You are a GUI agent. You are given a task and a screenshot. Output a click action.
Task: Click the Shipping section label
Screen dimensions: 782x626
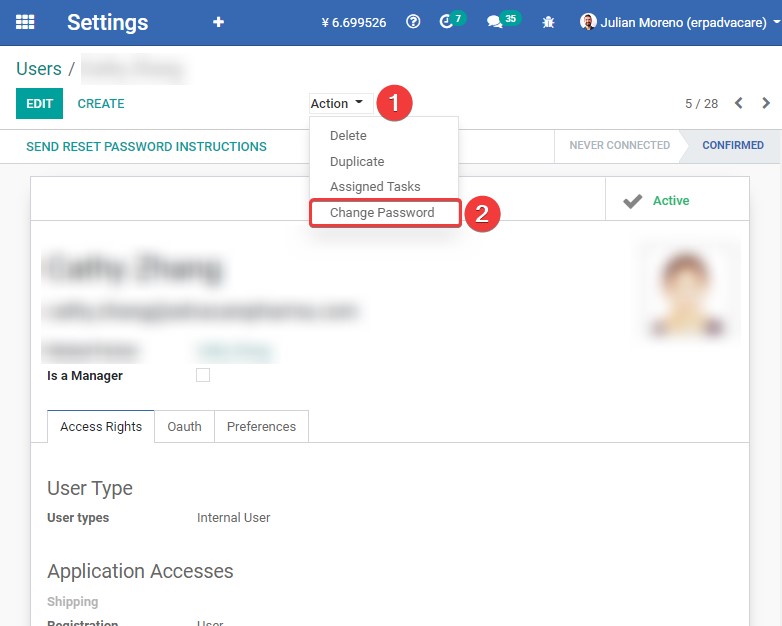(73, 602)
